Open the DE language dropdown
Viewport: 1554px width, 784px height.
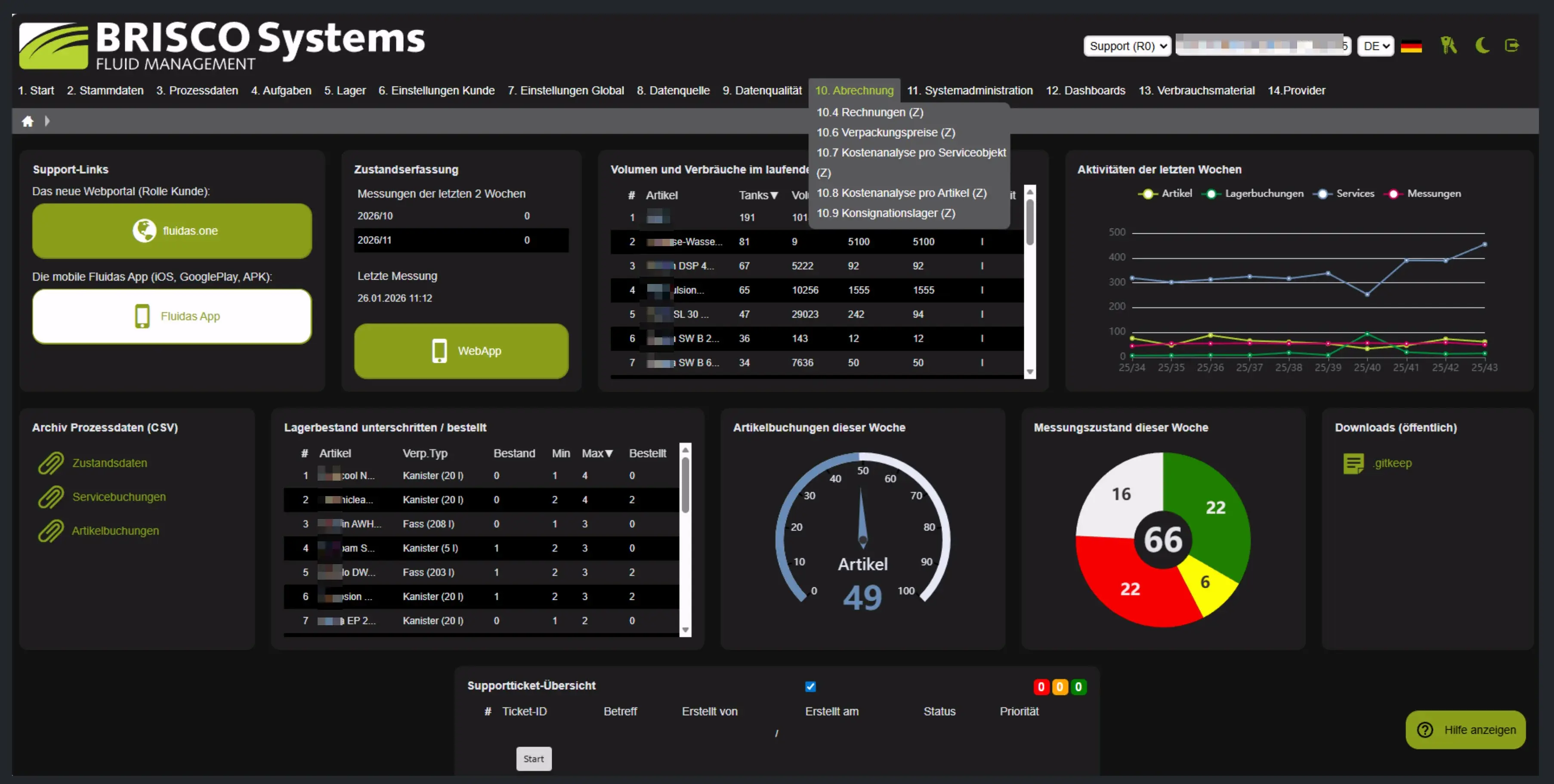coord(1375,46)
